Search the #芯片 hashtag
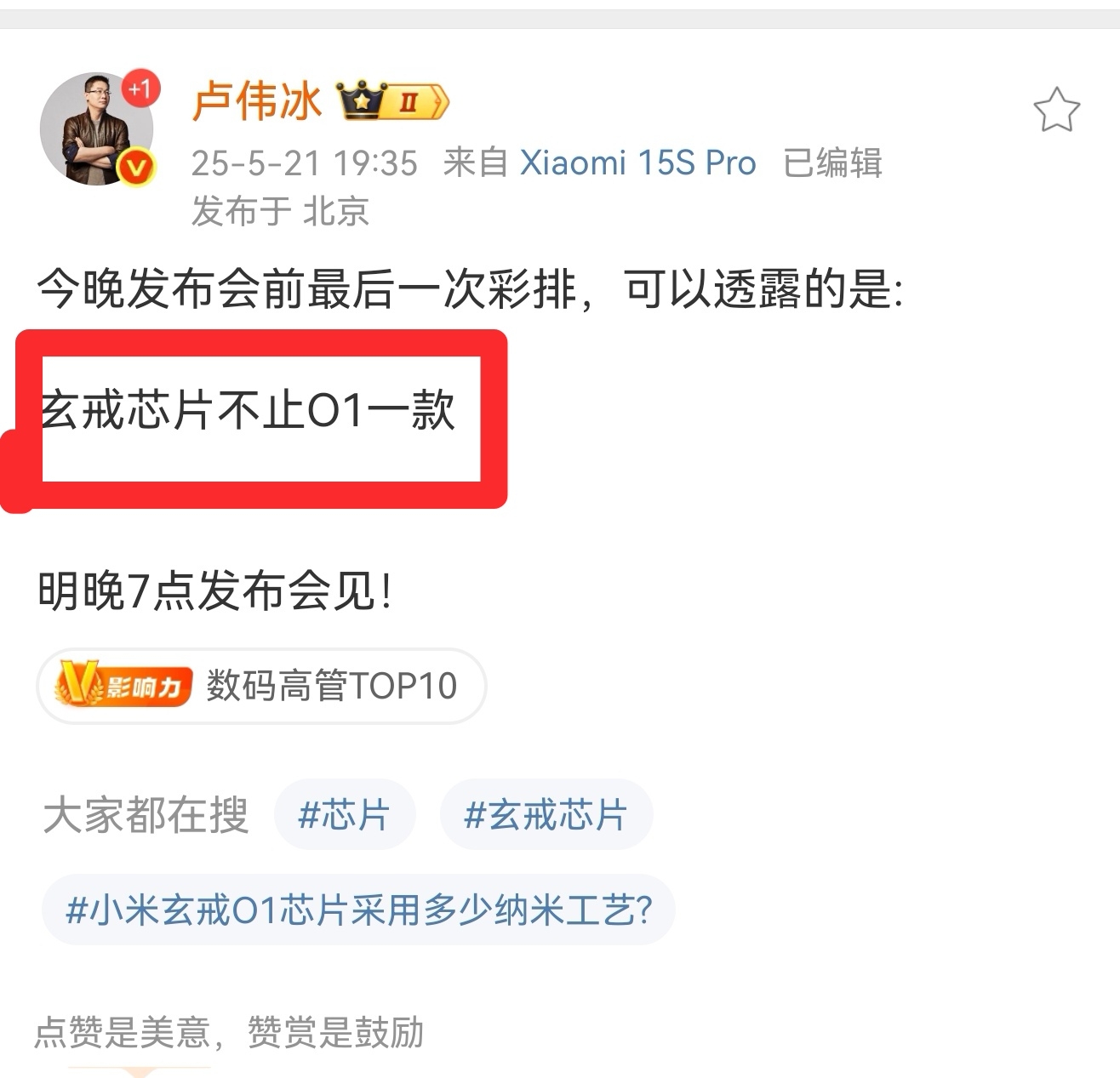Screen dimensions: 1120x1078 coord(344,814)
